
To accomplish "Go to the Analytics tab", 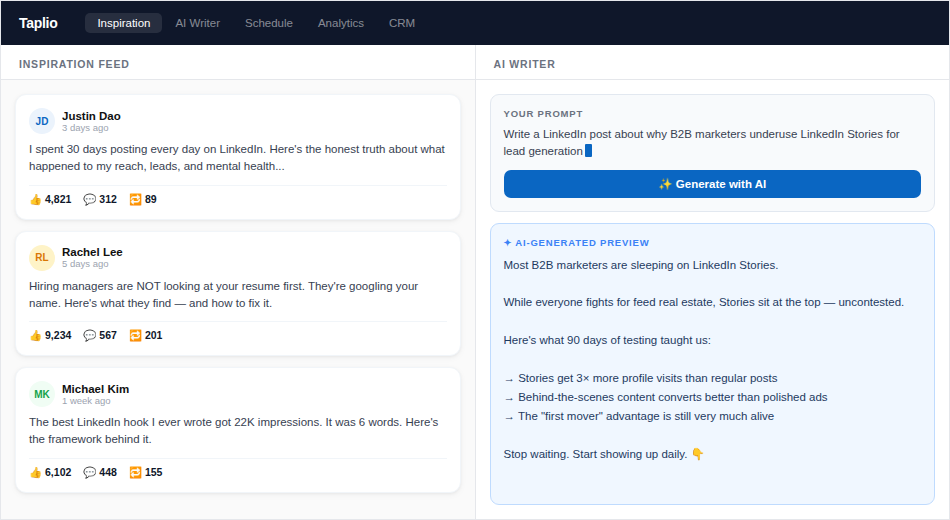I will click(341, 23).
